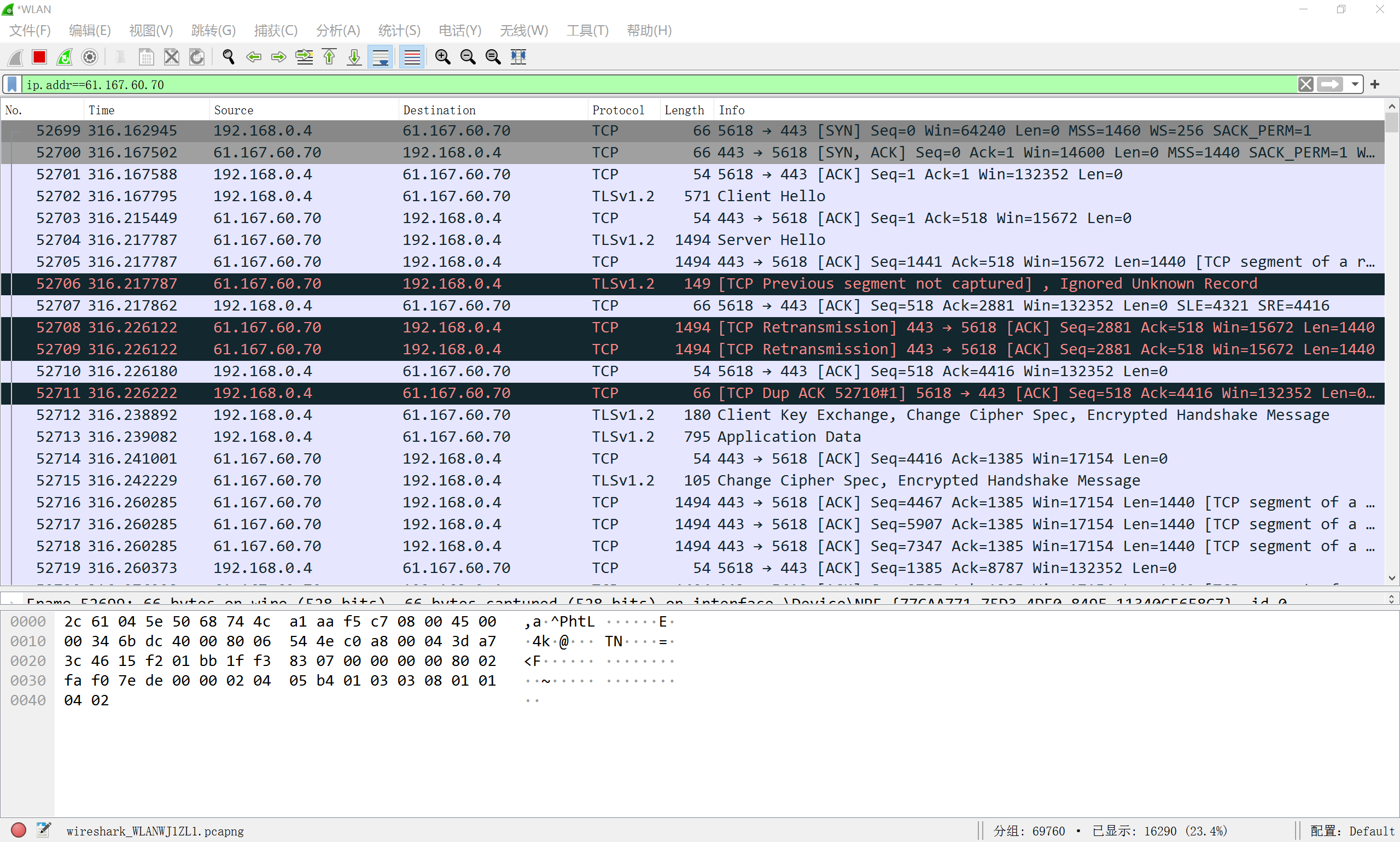Jump to the last packet
1400x842 pixels.
point(354,57)
